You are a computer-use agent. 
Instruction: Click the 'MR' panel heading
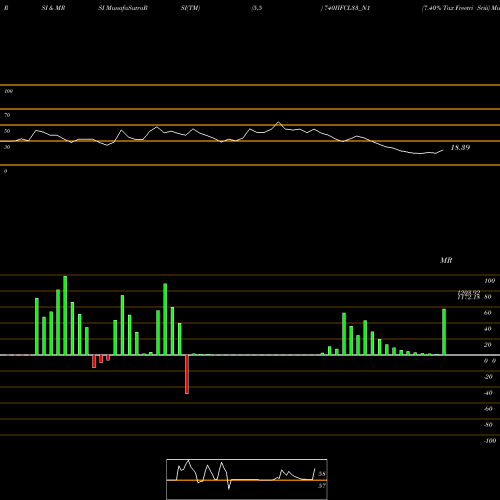(446, 260)
